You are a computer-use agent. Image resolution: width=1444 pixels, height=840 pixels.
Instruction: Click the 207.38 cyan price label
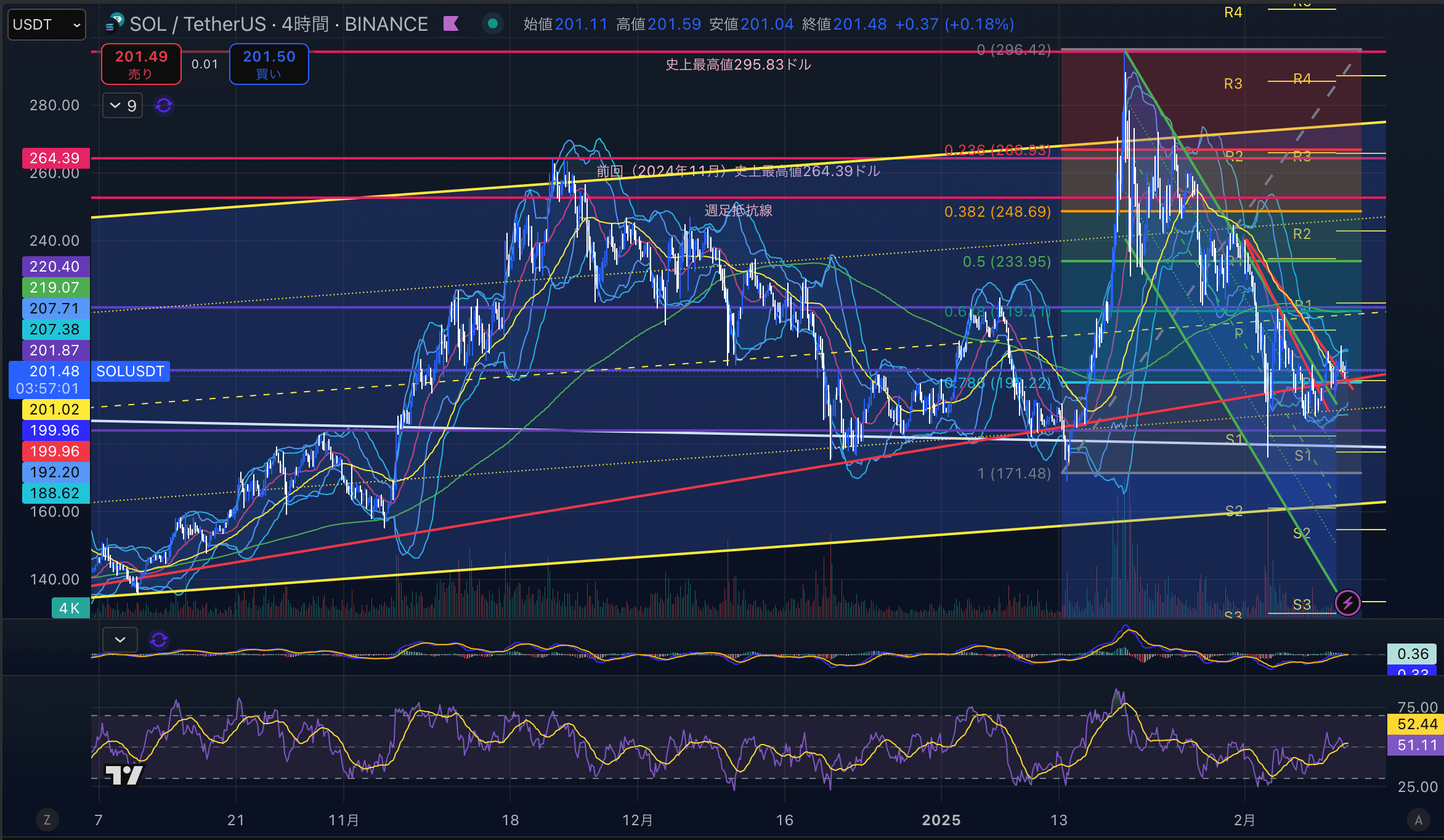(55, 329)
